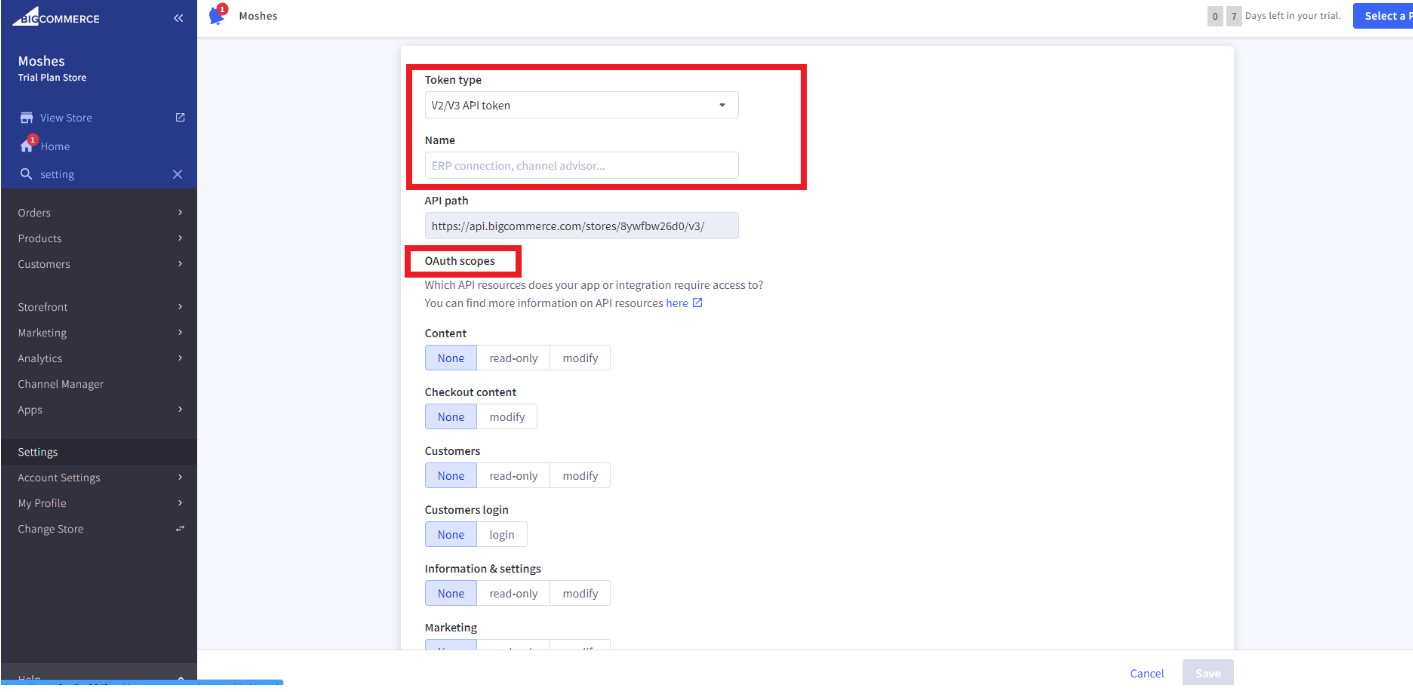Screen dimensions: 1413x692
Task: Open the Token type dropdown
Action: [582, 105]
